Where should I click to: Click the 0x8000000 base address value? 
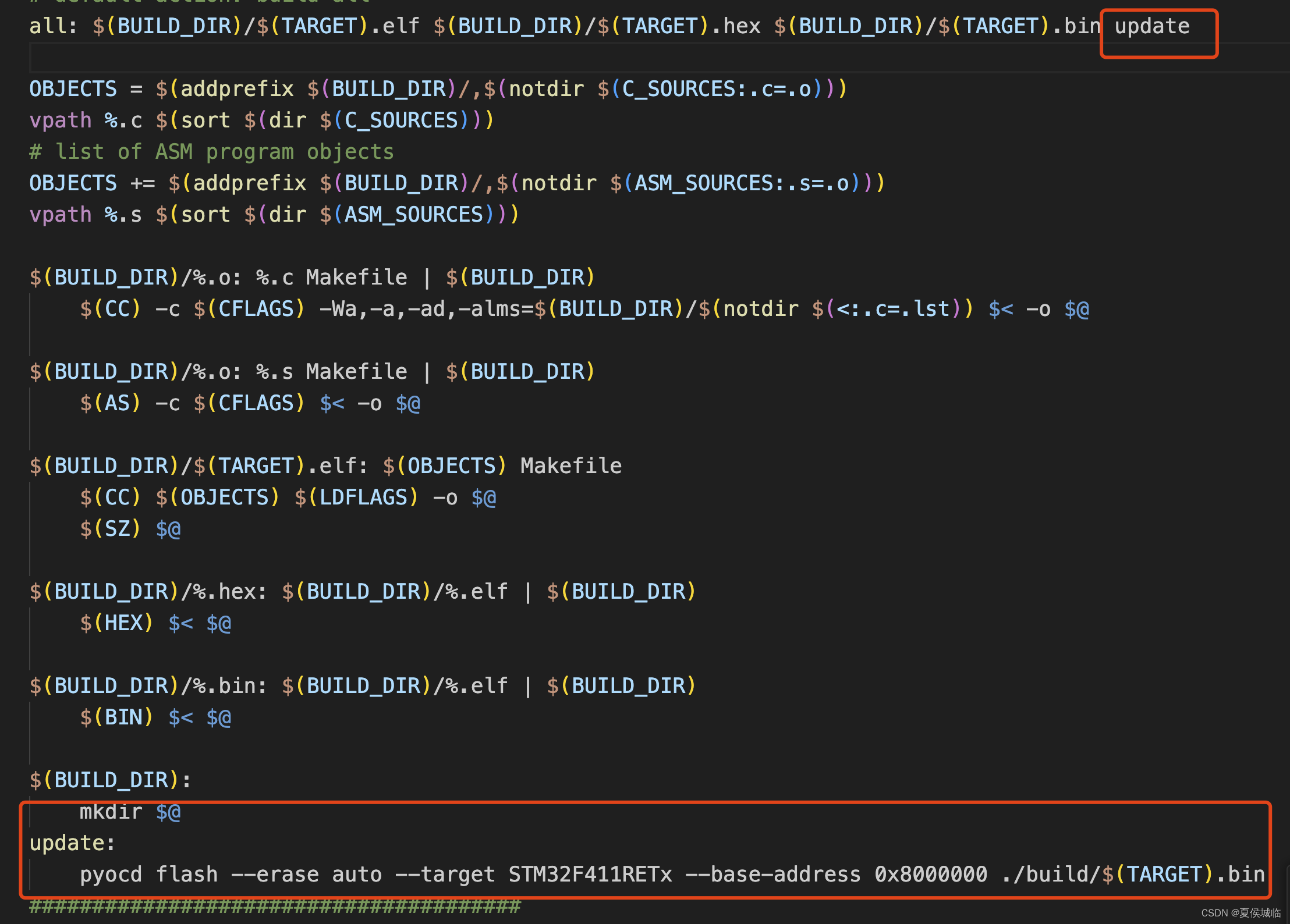[930, 875]
